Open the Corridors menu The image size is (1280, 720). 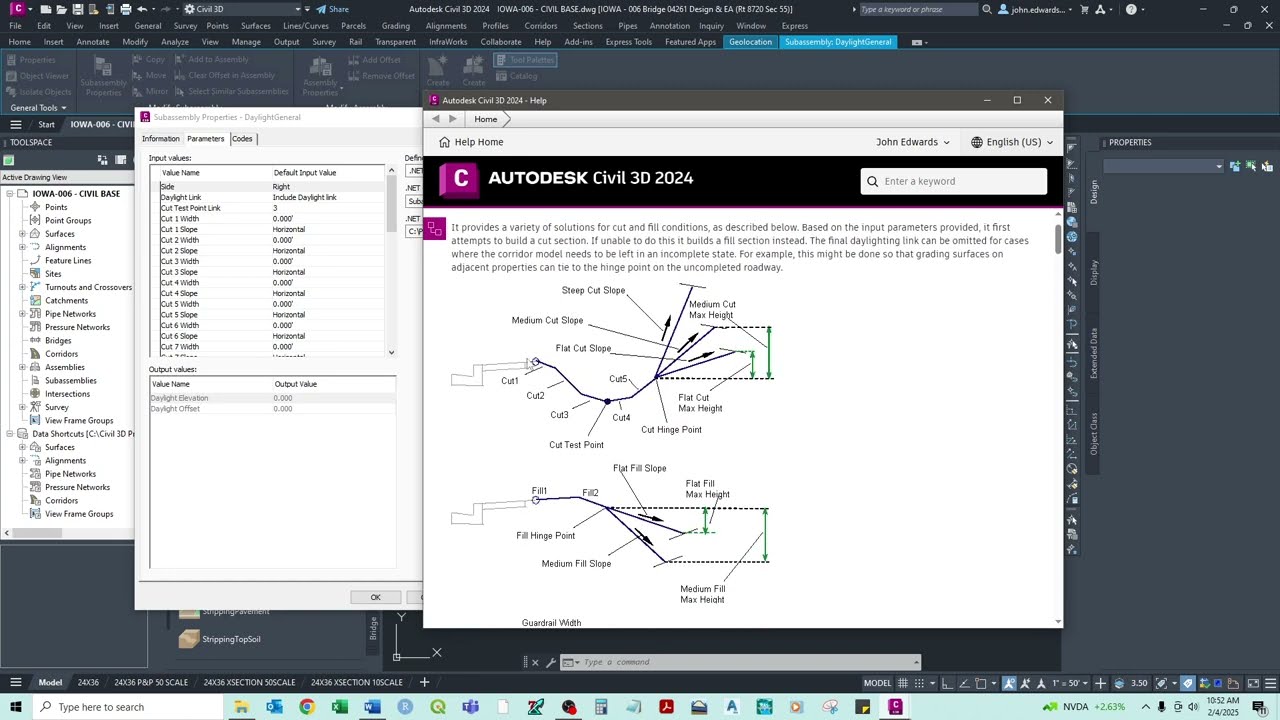[x=541, y=26]
